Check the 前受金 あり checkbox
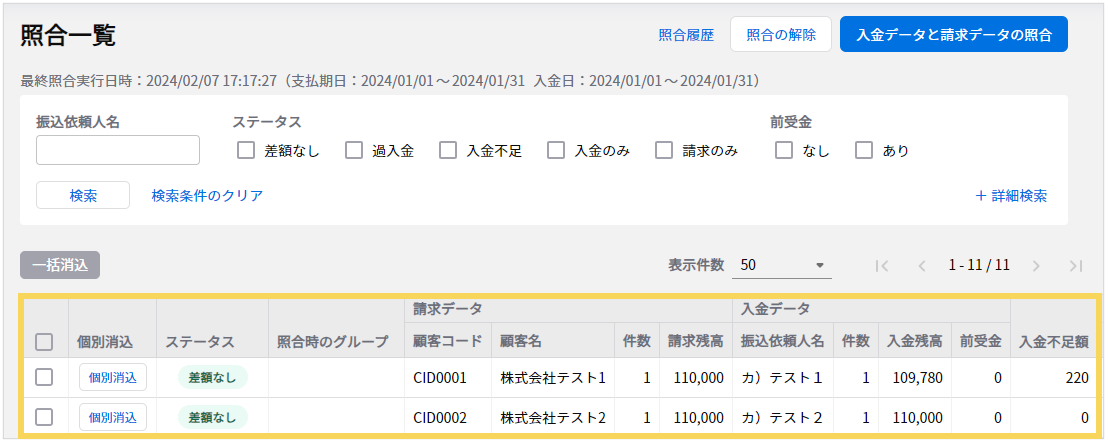Viewport: 1108px width, 442px height. click(x=864, y=151)
